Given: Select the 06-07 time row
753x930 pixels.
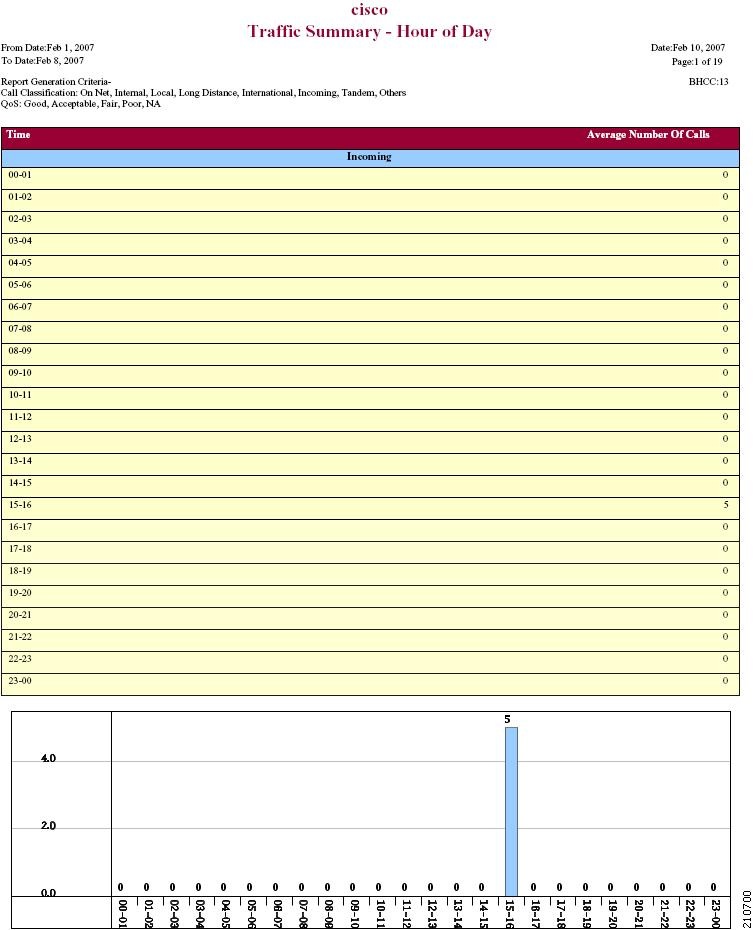Looking at the screenshot, I should 370,310.
